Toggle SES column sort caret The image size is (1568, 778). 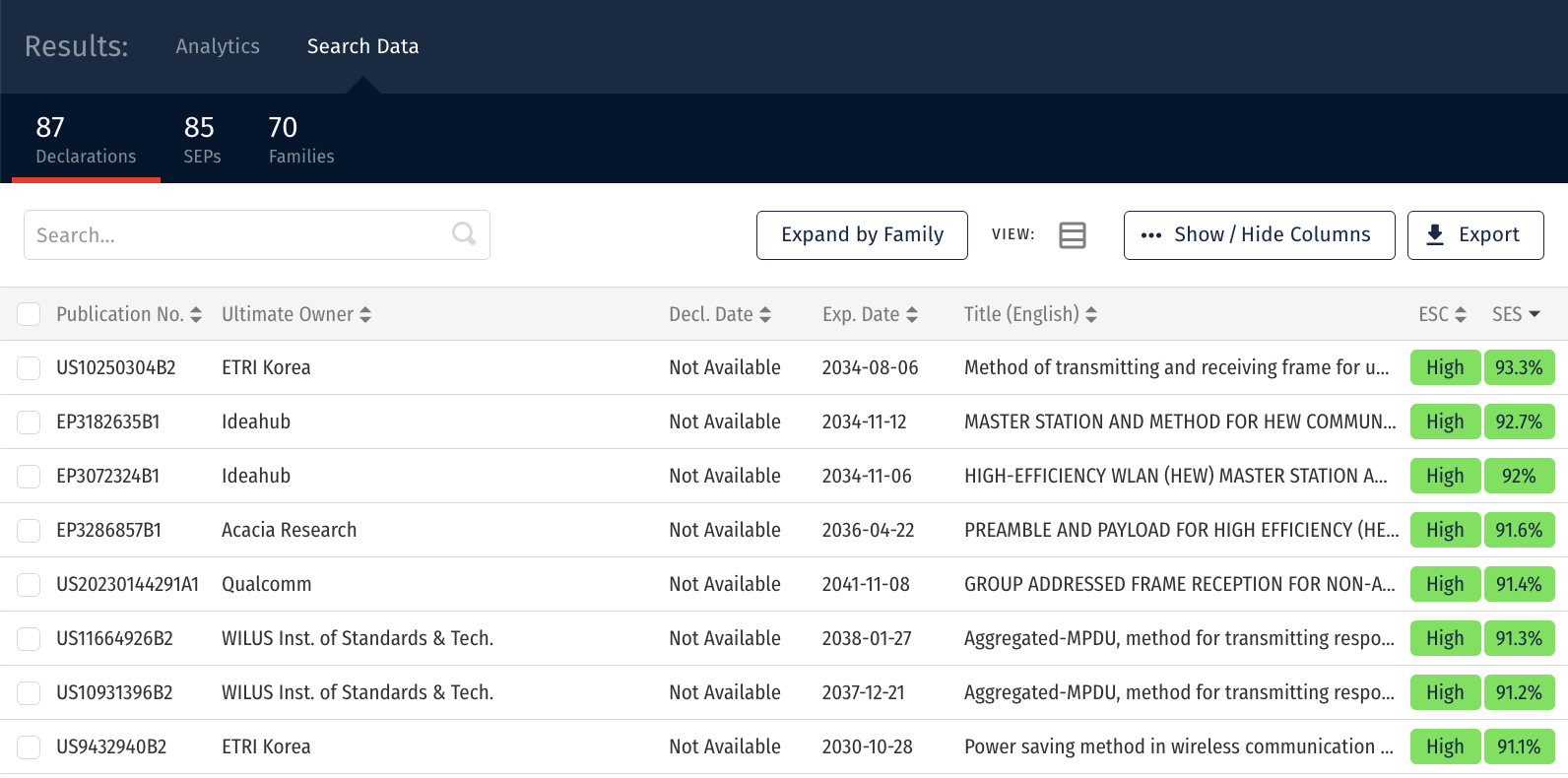[x=1535, y=314]
